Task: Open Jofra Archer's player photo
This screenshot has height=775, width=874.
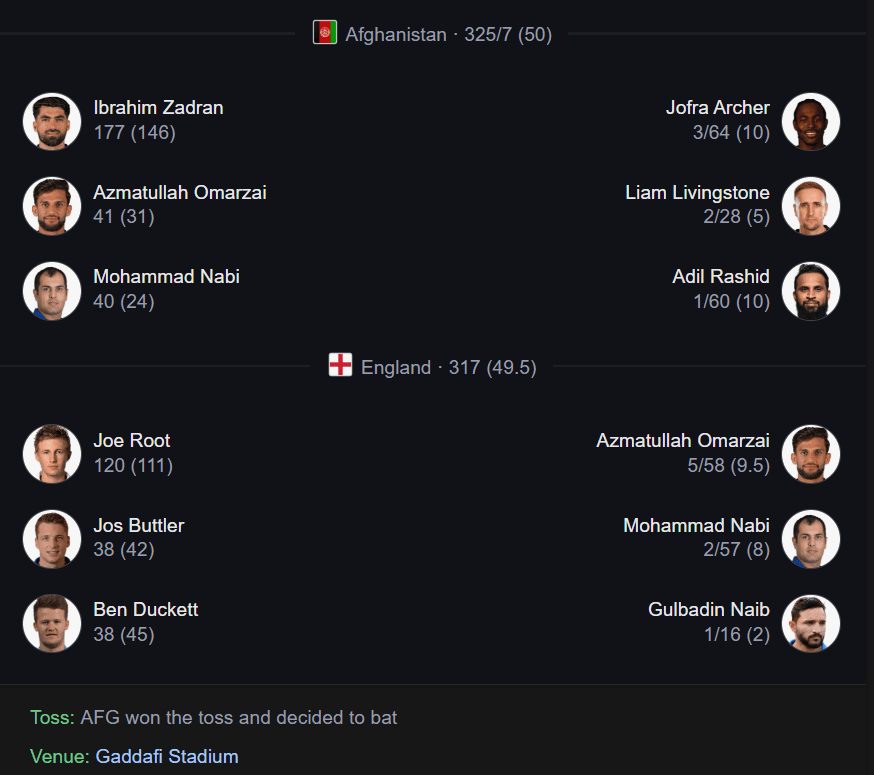Action: pyautogui.click(x=810, y=121)
